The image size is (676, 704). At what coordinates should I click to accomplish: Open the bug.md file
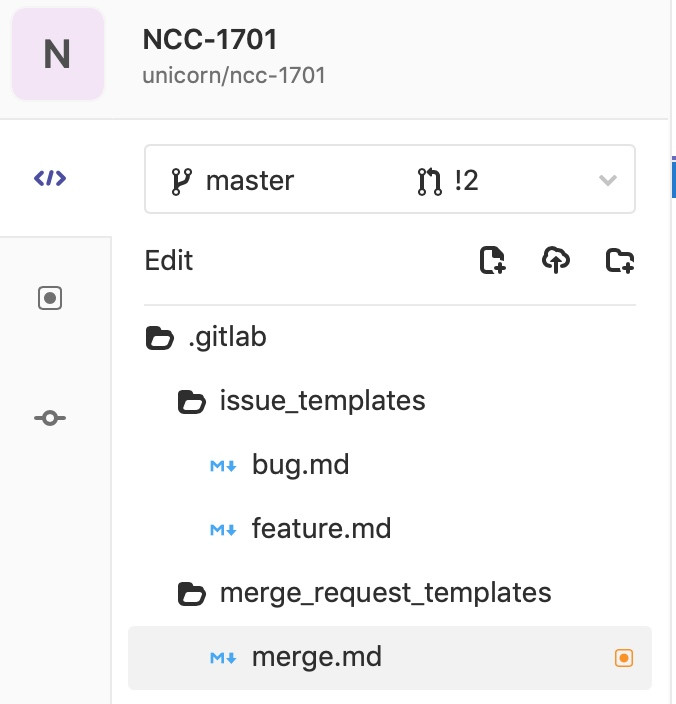pyautogui.click(x=300, y=465)
